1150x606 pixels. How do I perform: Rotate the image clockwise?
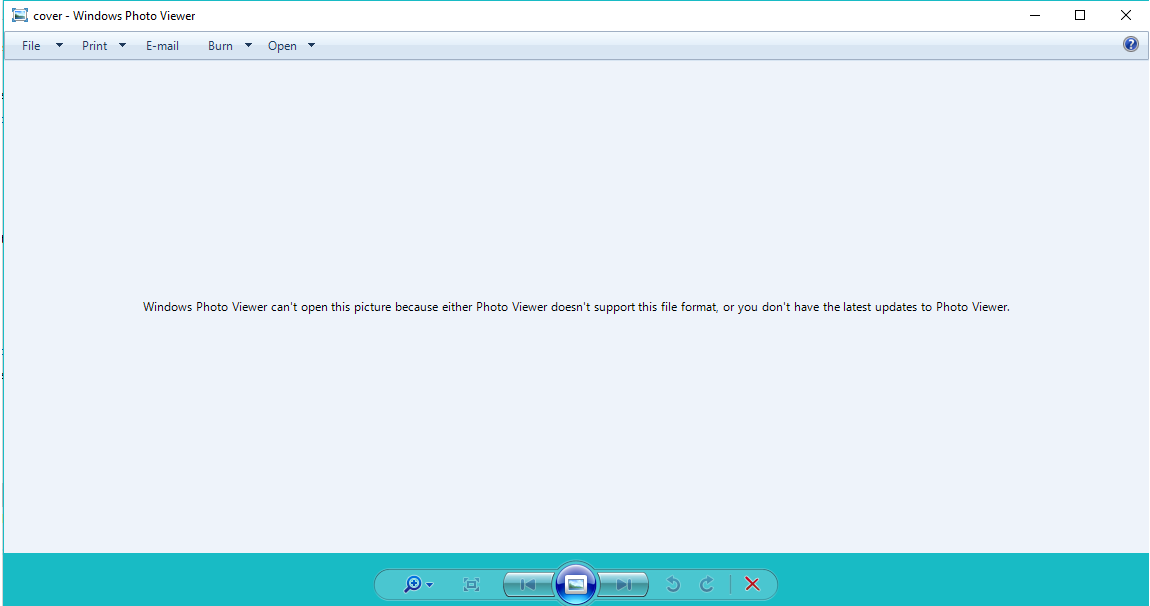(x=706, y=584)
